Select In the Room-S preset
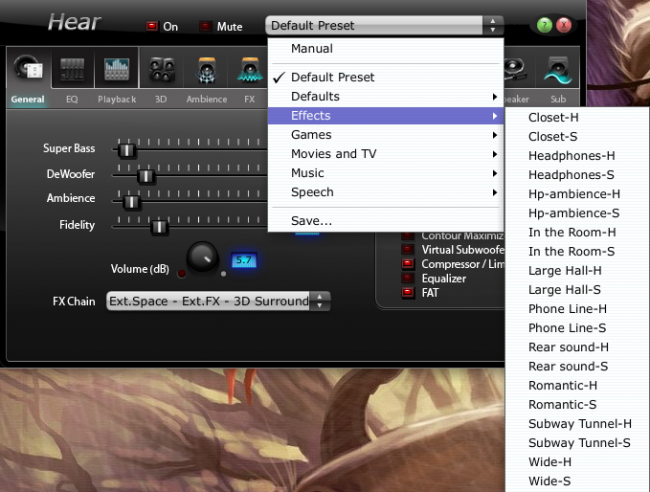 tap(577, 252)
